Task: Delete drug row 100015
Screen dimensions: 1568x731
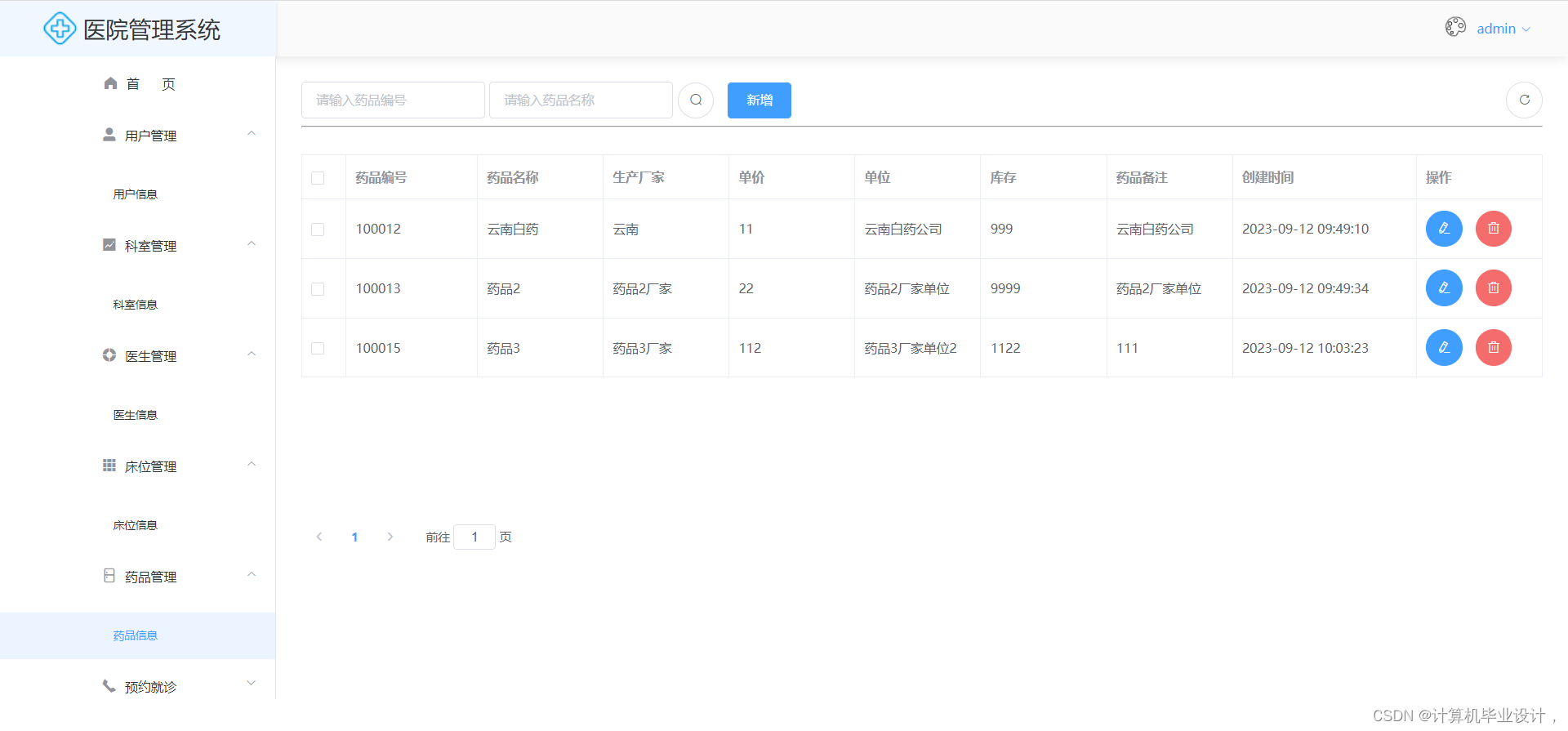Action: 1494,348
